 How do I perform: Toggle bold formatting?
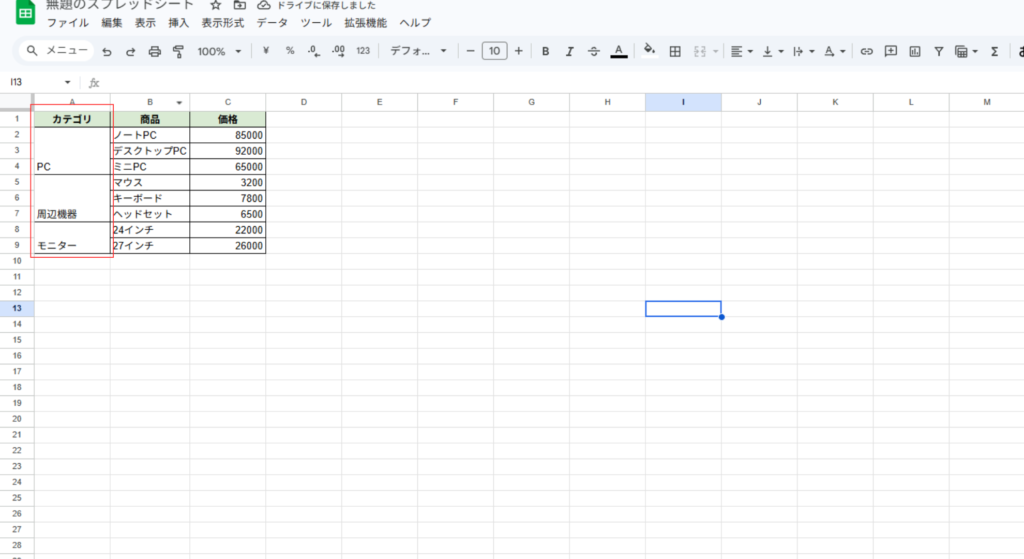545,51
